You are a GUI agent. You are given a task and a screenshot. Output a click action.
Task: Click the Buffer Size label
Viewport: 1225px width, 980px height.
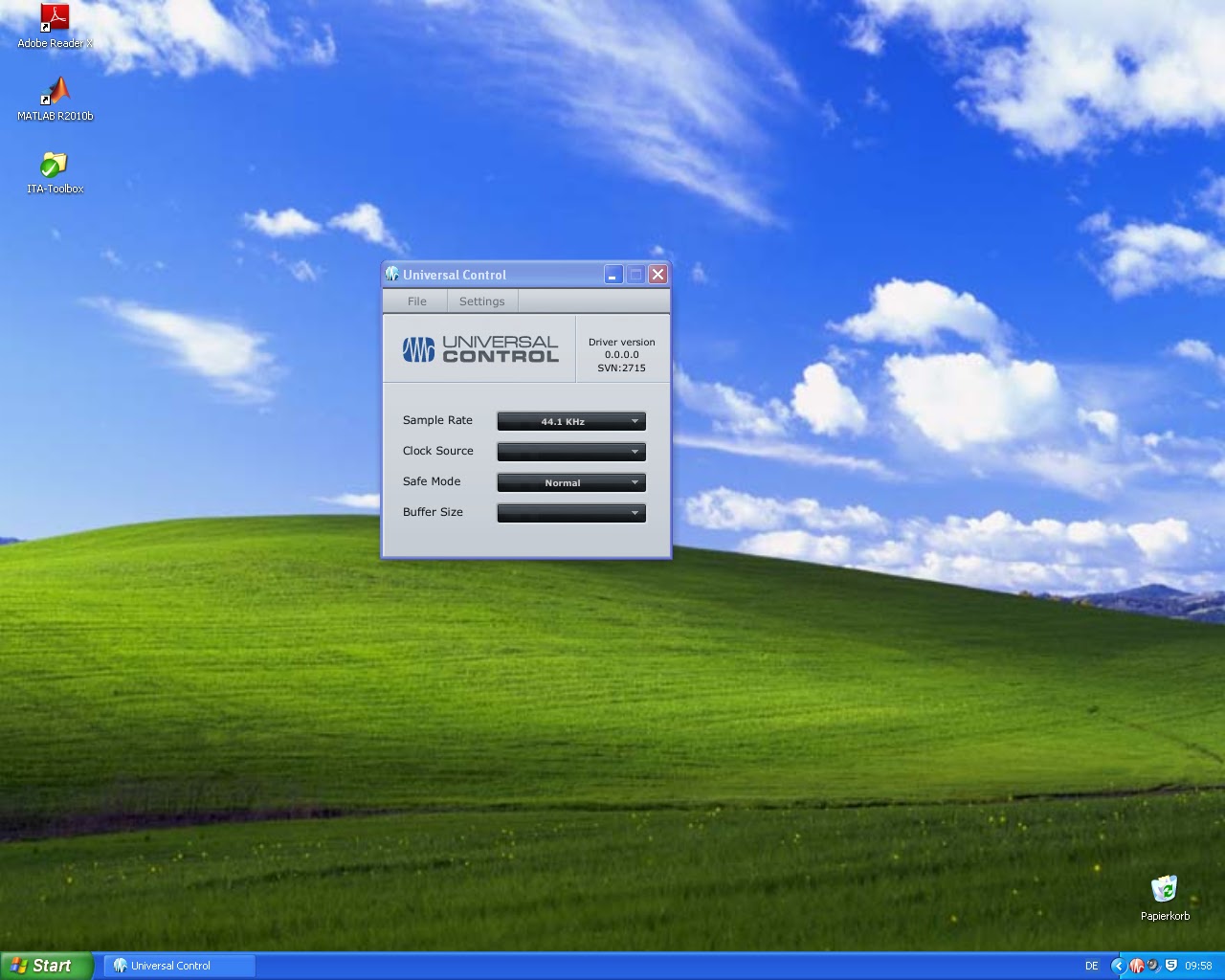[433, 512]
